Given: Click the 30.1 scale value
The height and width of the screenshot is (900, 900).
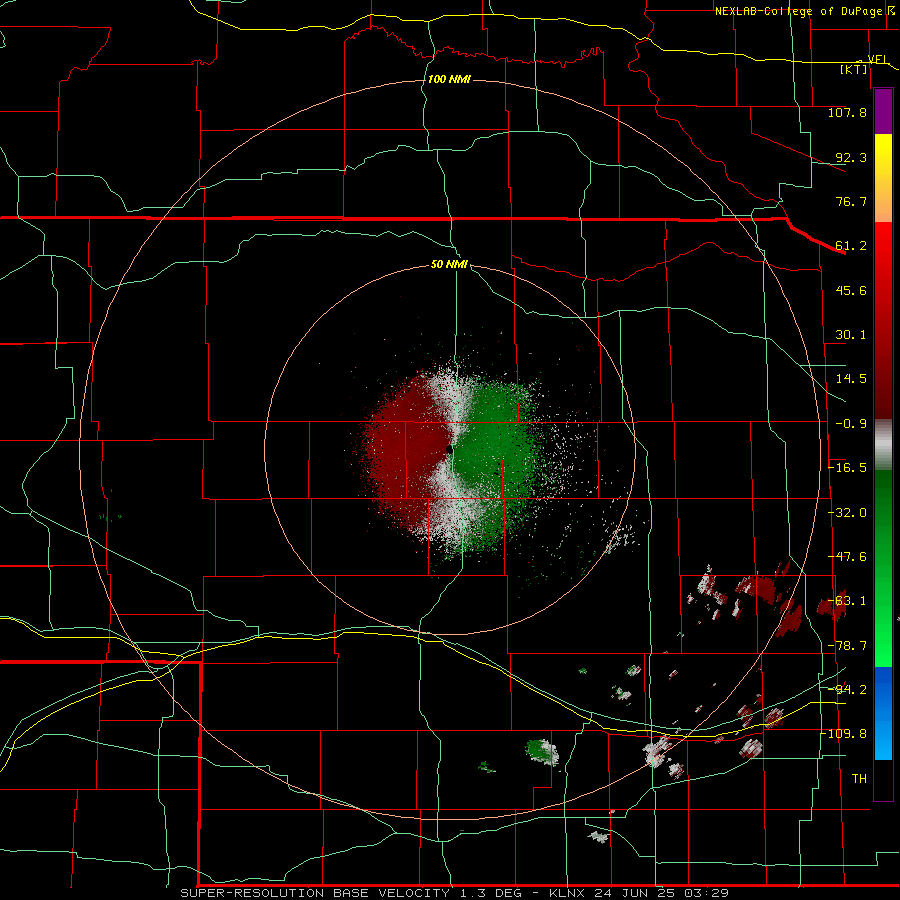Looking at the screenshot, I should point(851,335).
